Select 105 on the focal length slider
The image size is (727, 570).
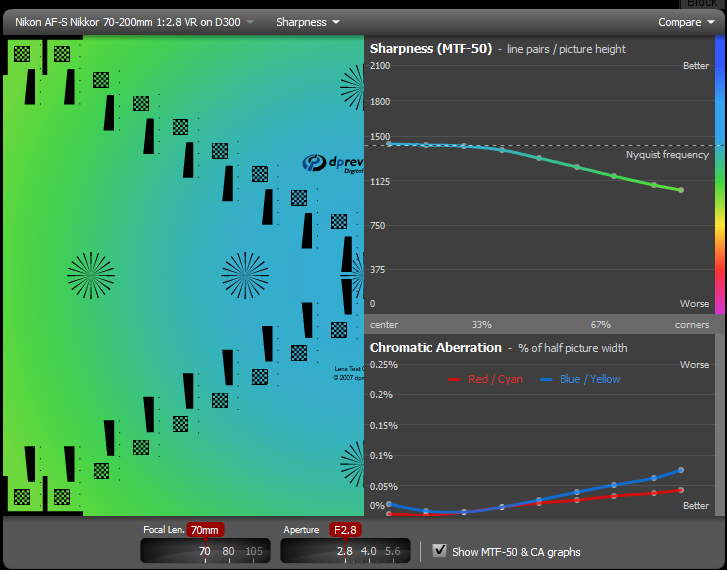click(x=253, y=551)
